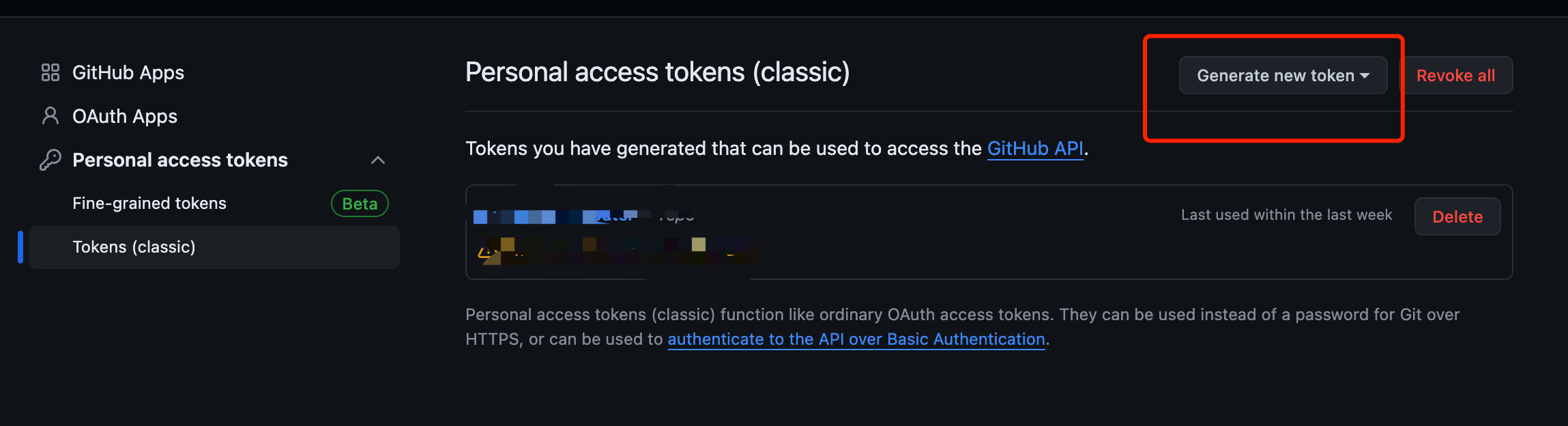1568x426 pixels.
Task: Click the Personal access tokens sidebar label
Action: [180, 160]
